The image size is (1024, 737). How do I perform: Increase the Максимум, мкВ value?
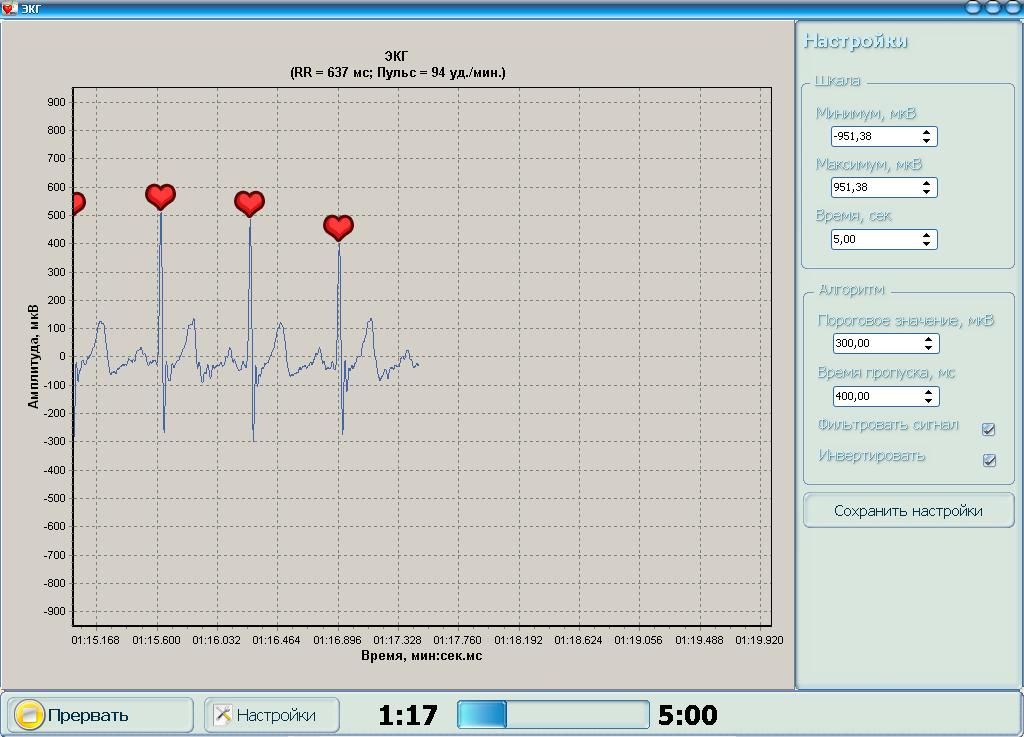pos(927,183)
